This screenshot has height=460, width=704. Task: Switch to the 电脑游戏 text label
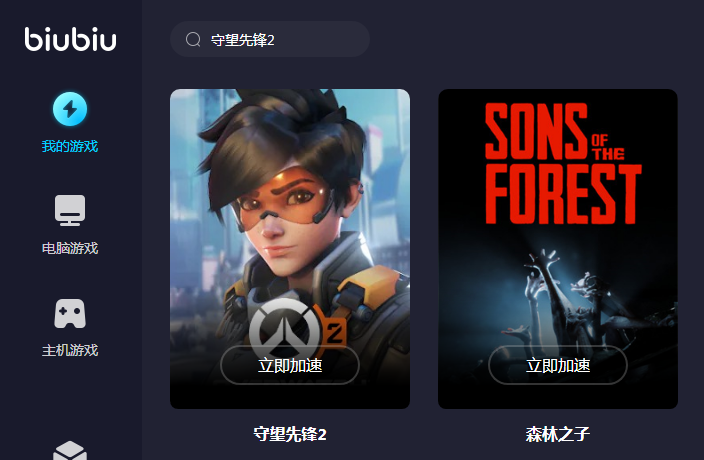(70, 248)
